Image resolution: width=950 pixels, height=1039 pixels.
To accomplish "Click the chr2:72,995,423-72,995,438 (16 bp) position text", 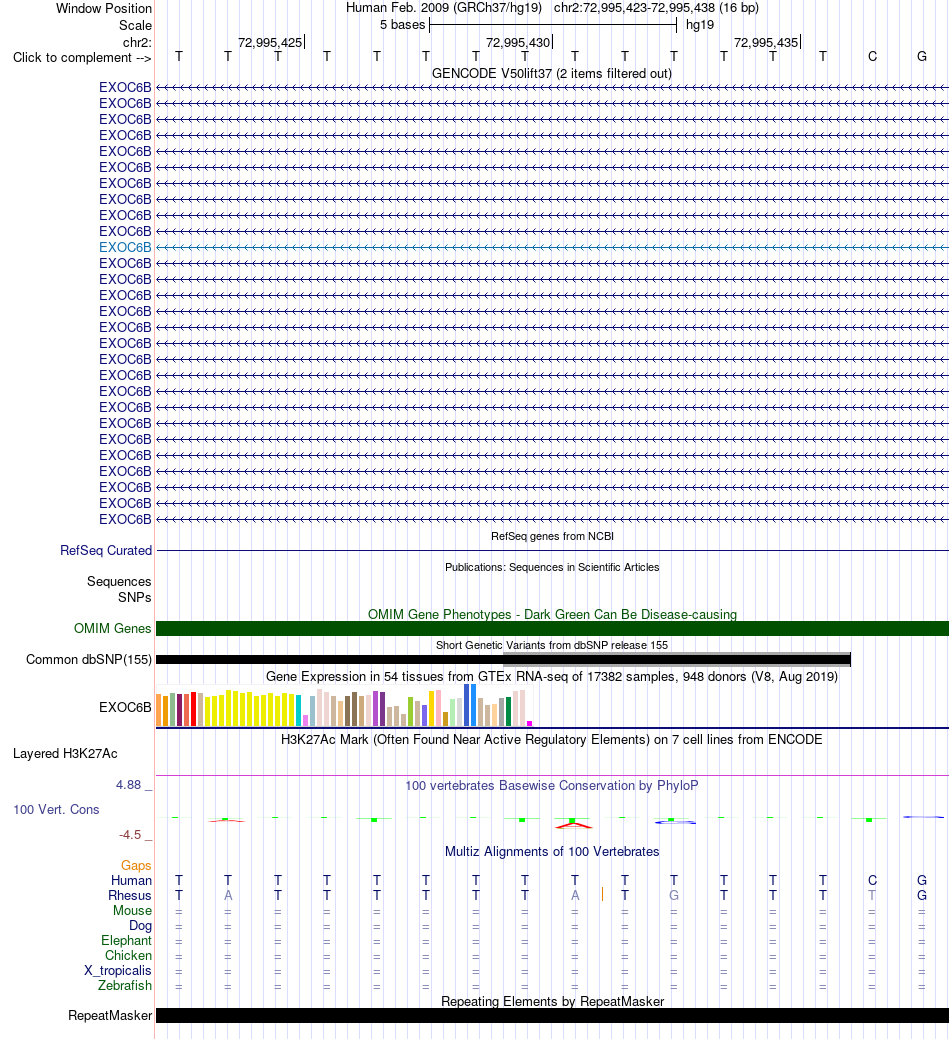I will [x=656, y=8].
